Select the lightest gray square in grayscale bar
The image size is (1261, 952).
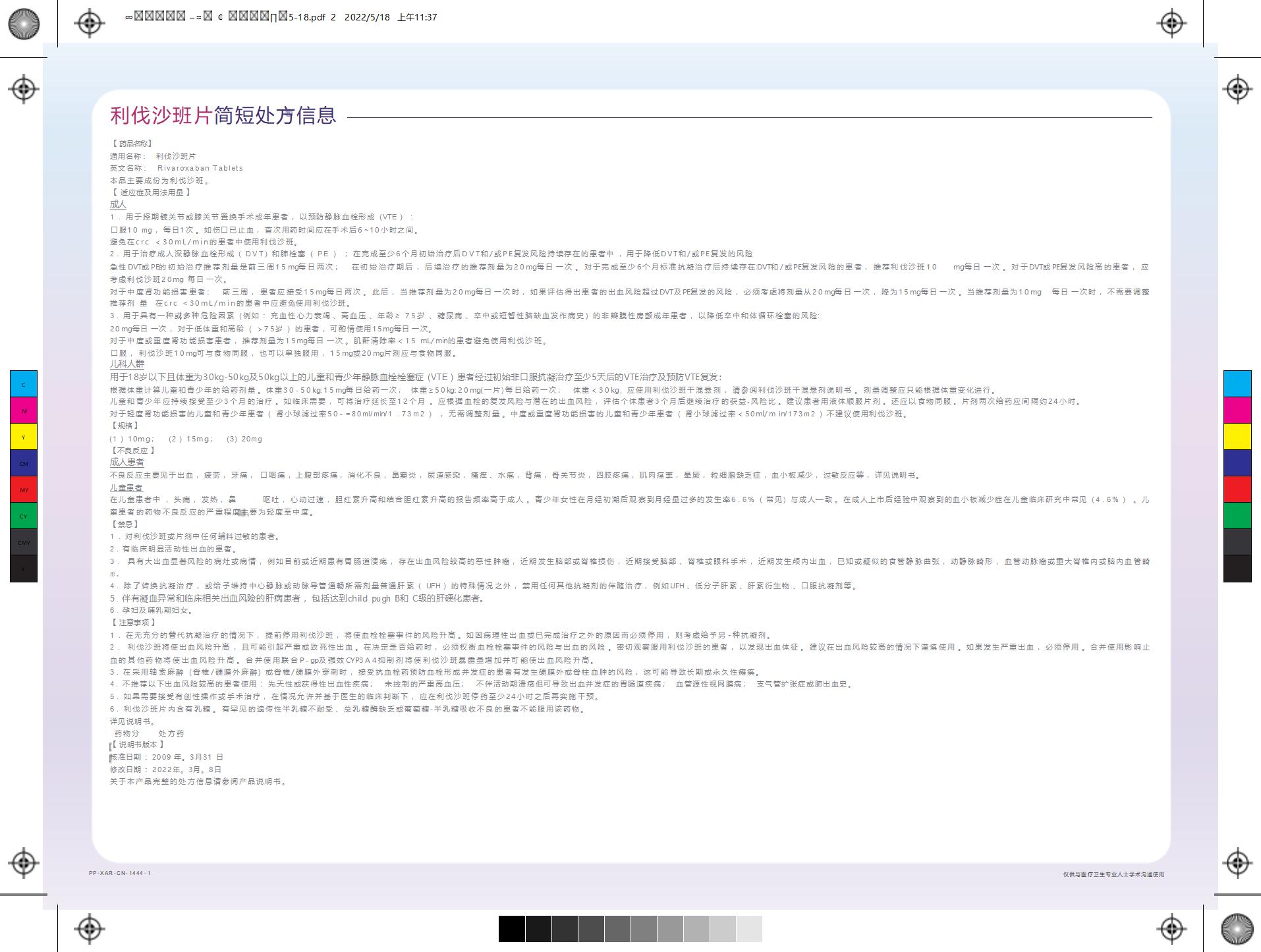749,929
